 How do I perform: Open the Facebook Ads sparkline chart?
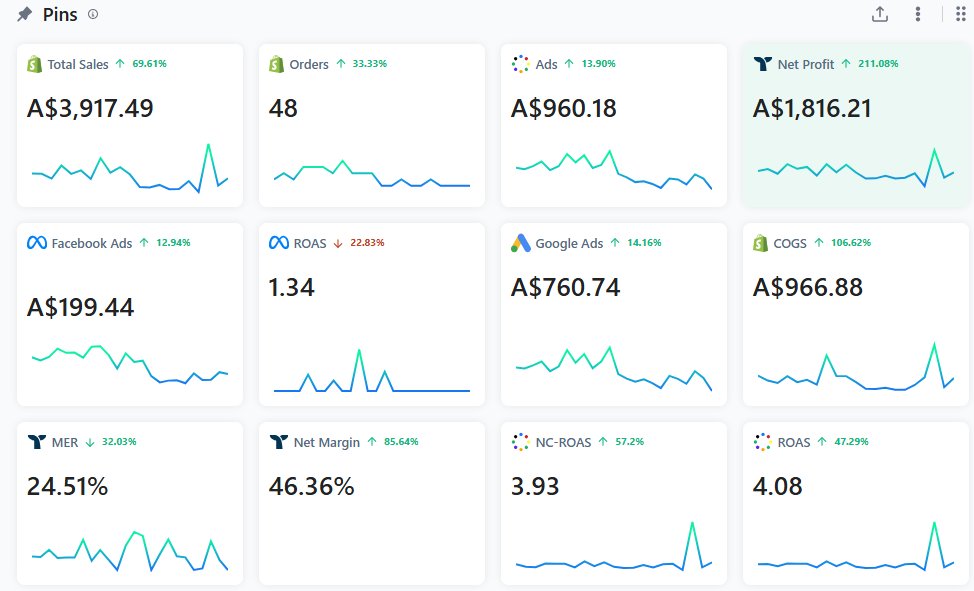(x=130, y=364)
